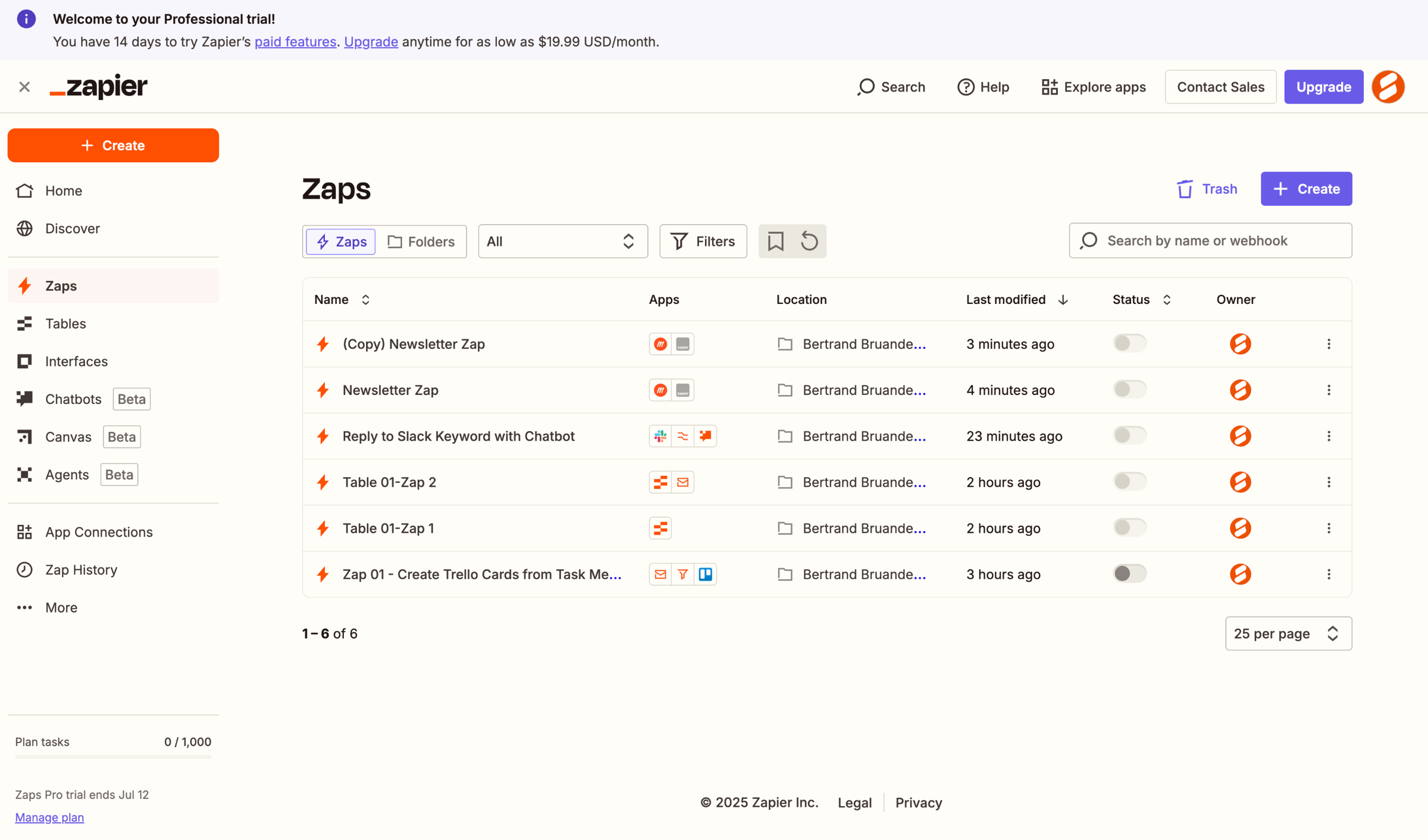
Task: Click the Upgrade button in the header
Action: coord(1323,87)
